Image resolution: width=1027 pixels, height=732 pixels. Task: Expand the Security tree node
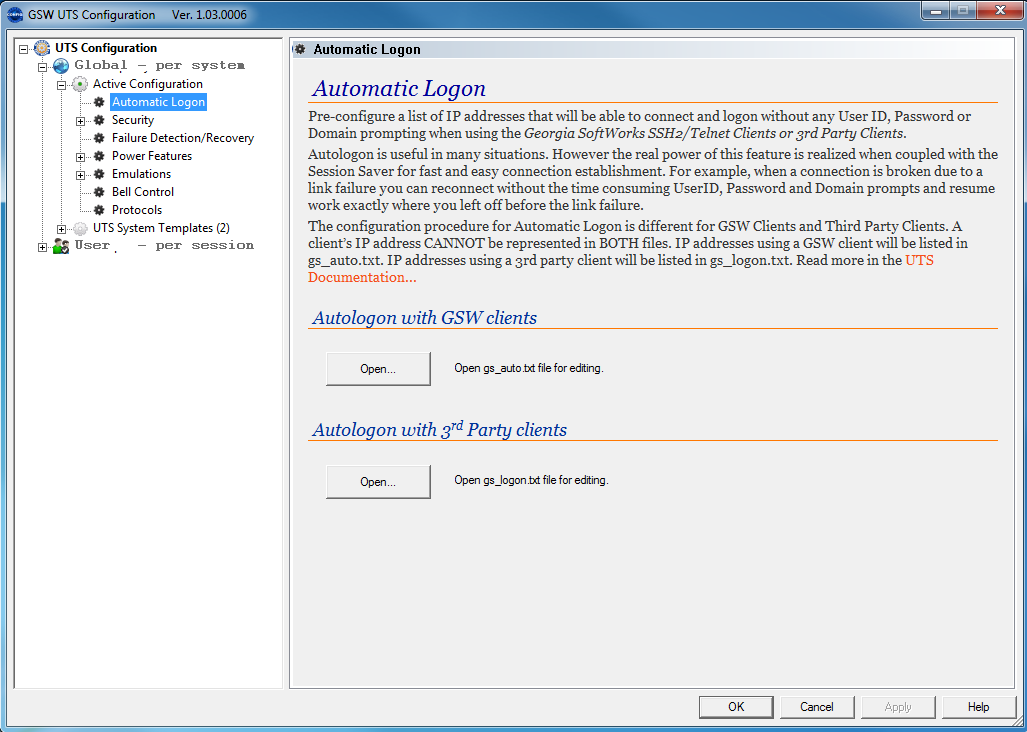click(81, 121)
